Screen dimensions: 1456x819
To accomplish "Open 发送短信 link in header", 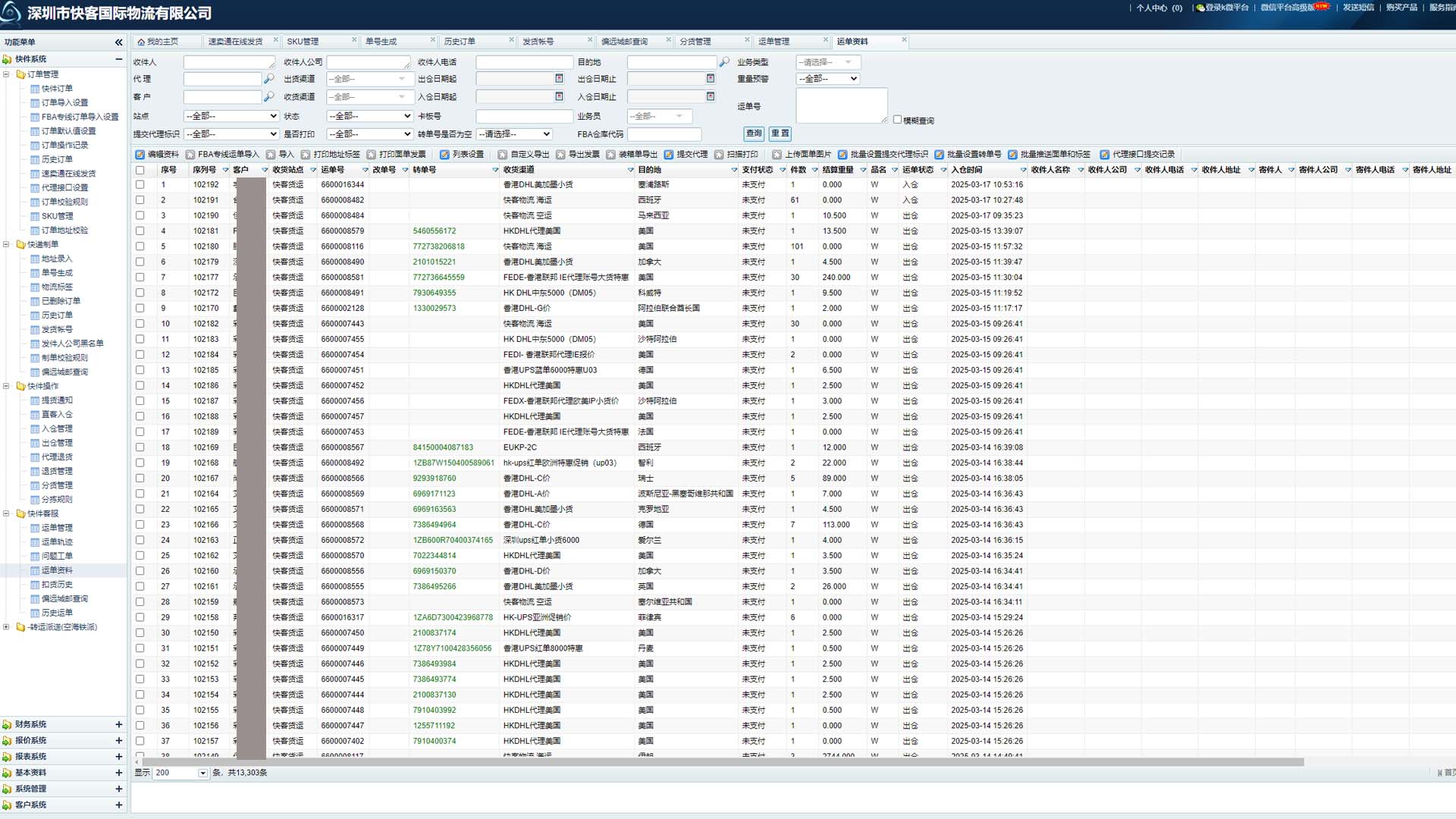I will point(1358,8).
